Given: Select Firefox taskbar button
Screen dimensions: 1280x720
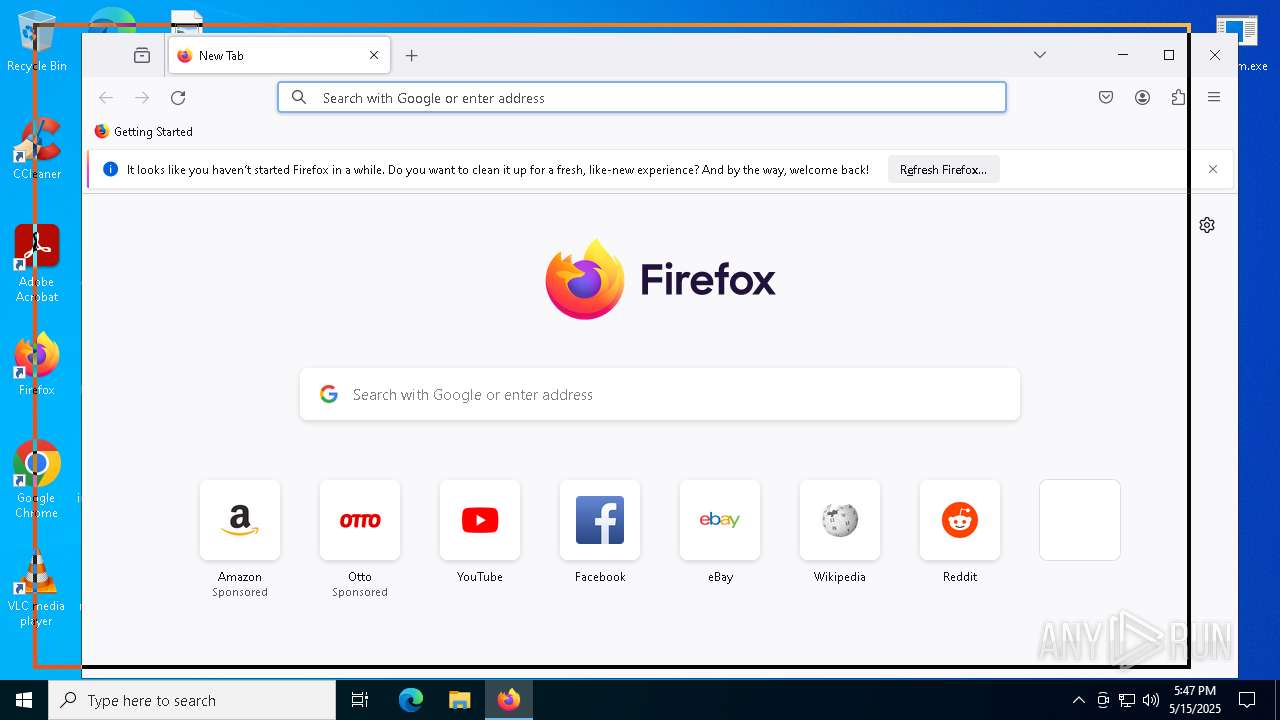Looking at the screenshot, I should 509,700.
